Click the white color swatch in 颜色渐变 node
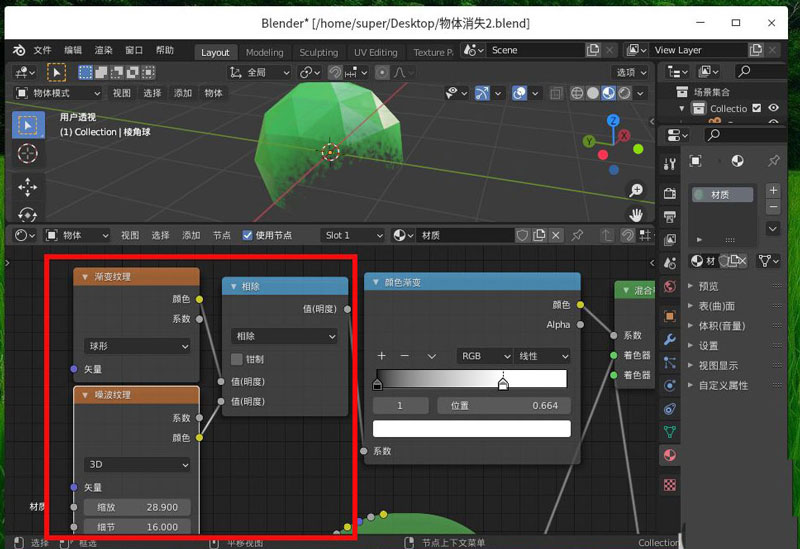The width and height of the screenshot is (800, 549). click(471, 428)
